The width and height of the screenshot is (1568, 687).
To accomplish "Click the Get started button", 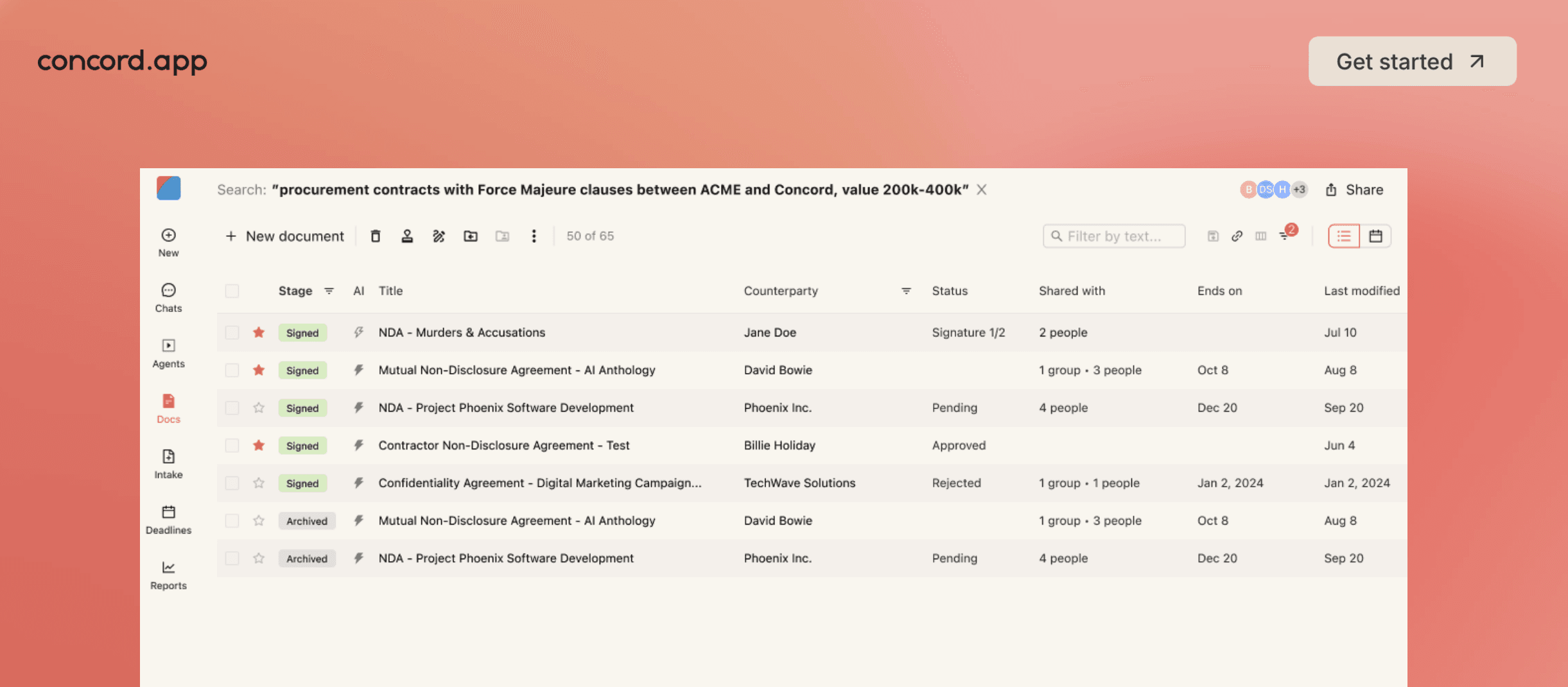I will [x=1413, y=61].
